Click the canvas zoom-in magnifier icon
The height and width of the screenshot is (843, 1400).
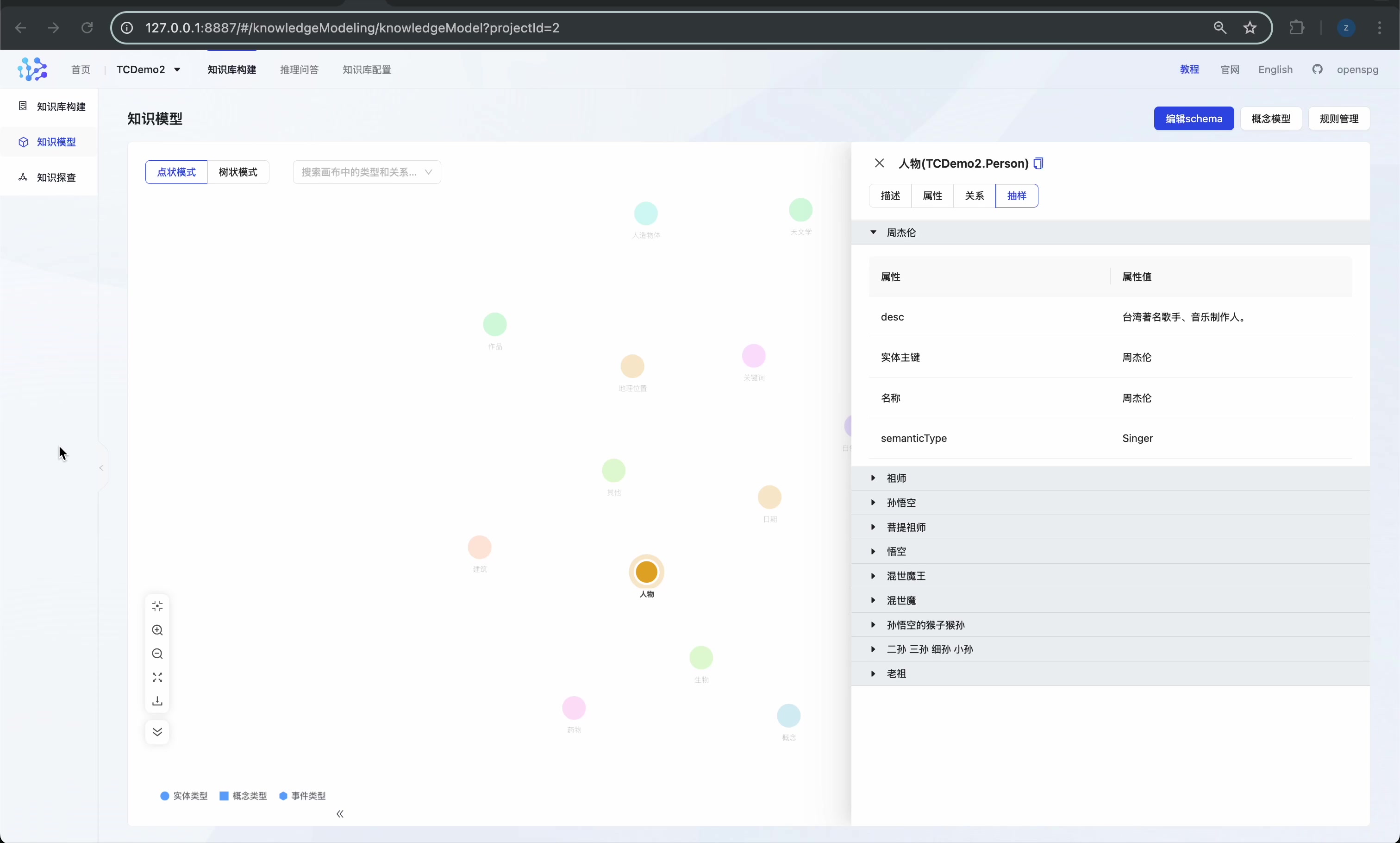[x=157, y=630]
